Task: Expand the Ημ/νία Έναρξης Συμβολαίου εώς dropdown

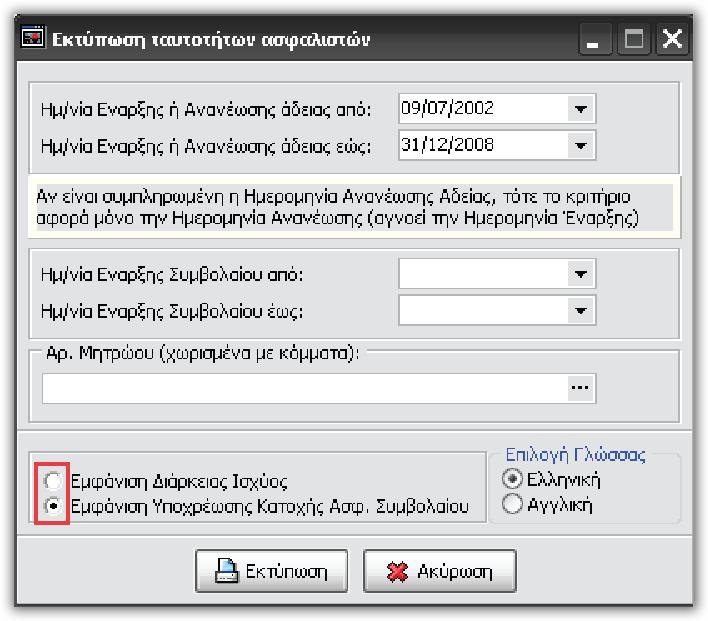Action: point(581,310)
